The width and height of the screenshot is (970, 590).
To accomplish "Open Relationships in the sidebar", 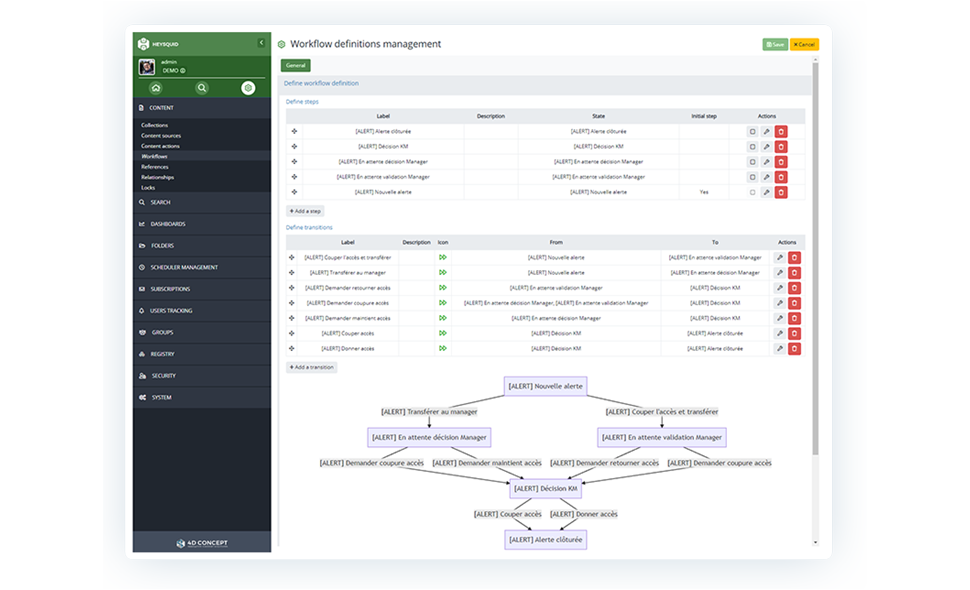I will pos(157,177).
